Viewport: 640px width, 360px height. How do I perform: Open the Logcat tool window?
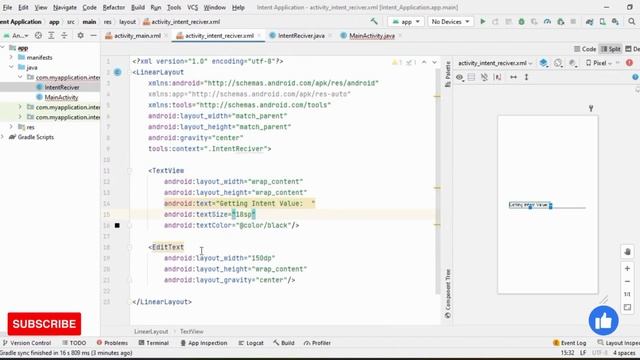pos(251,343)
